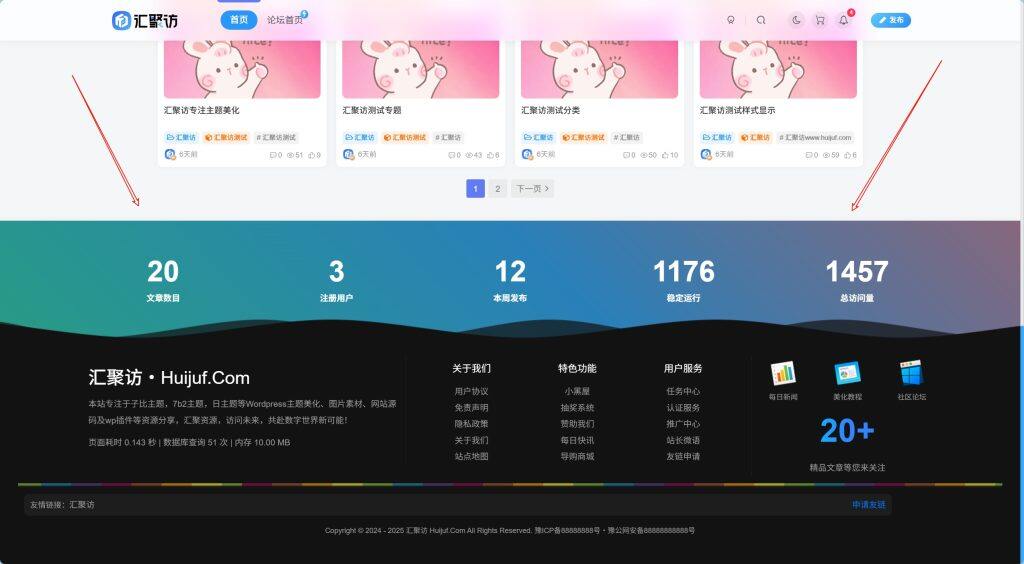Open 小黑屋 footer link
Screen dimensions: 1024x564
click(577, 392)
